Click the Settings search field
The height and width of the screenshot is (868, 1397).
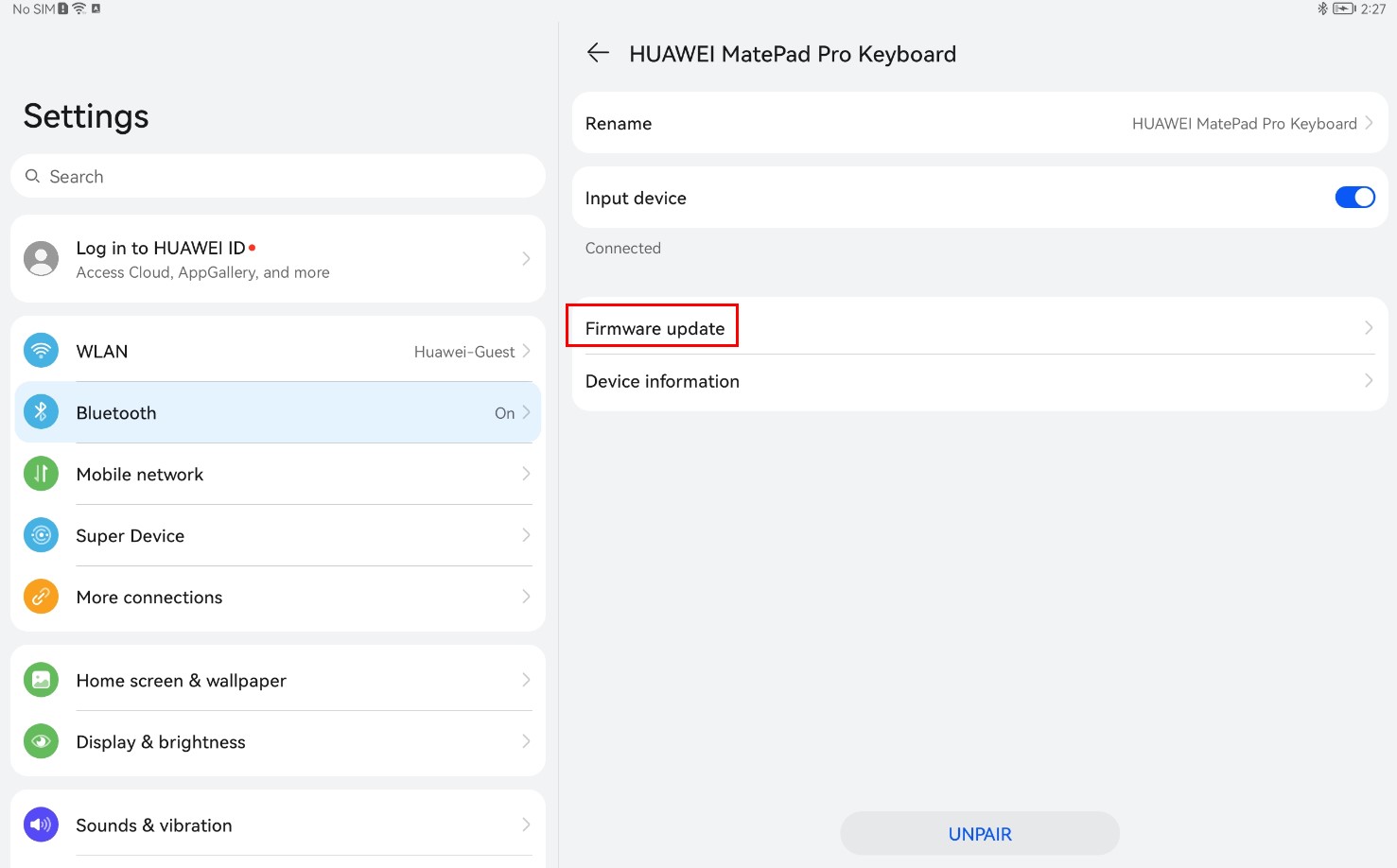(278, 177)
